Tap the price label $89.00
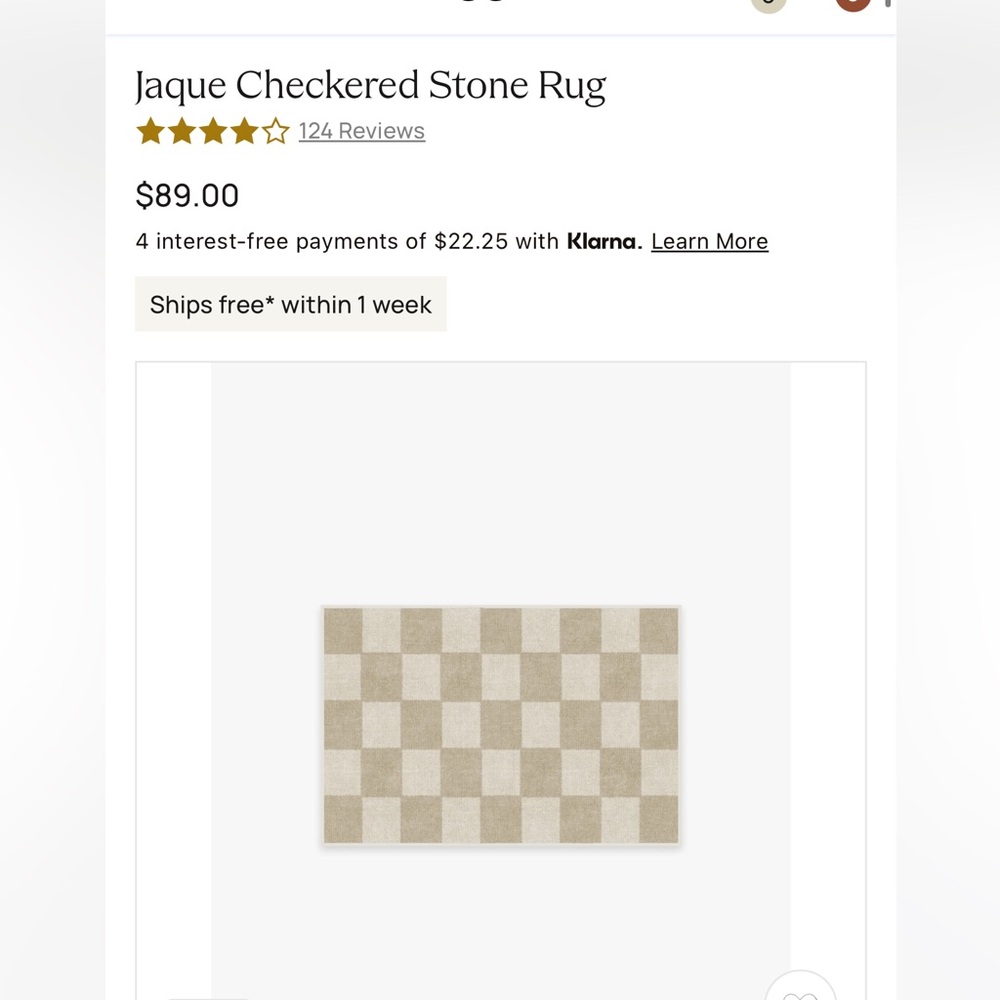The height and width of the screenshot is (1000, 1000). click(x=186, y=195)
